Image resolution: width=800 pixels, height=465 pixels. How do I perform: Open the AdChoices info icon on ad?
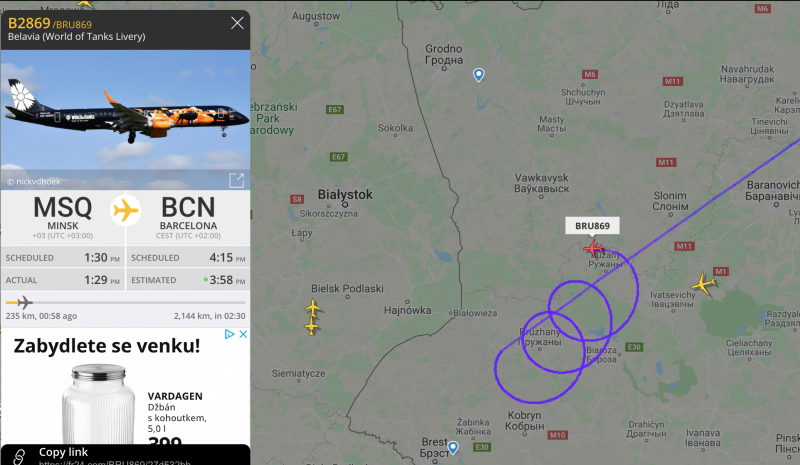coord(230,334)
